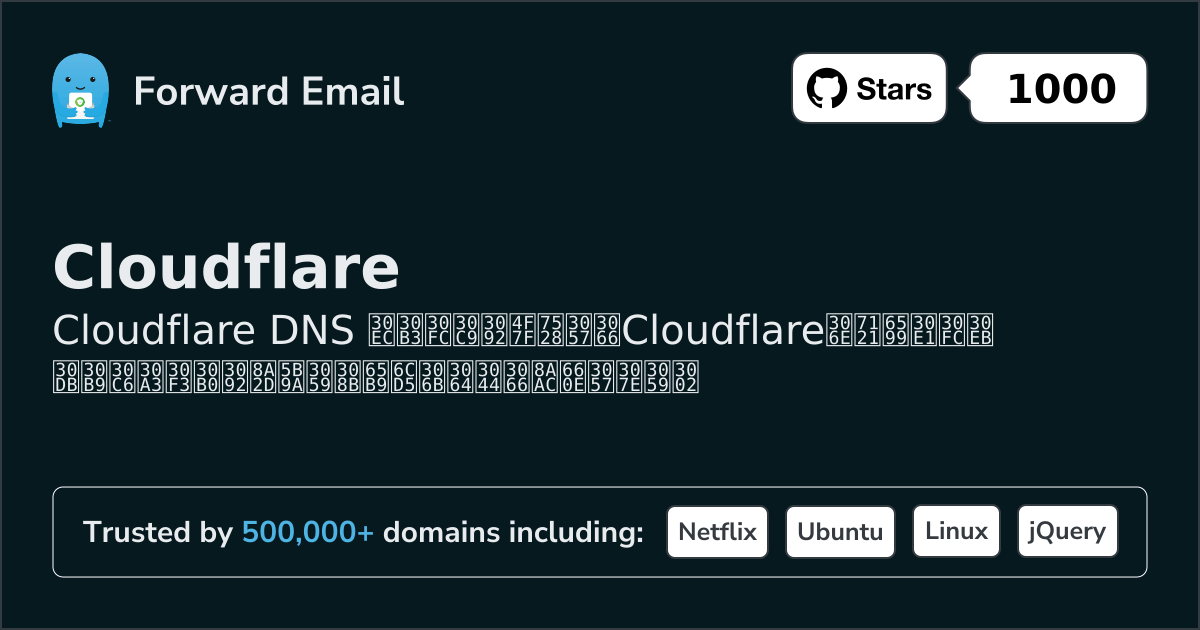Click the Forward Email blue mascot logo
Viewport: 1200px width, 630px height.
(x=79, y=90)
